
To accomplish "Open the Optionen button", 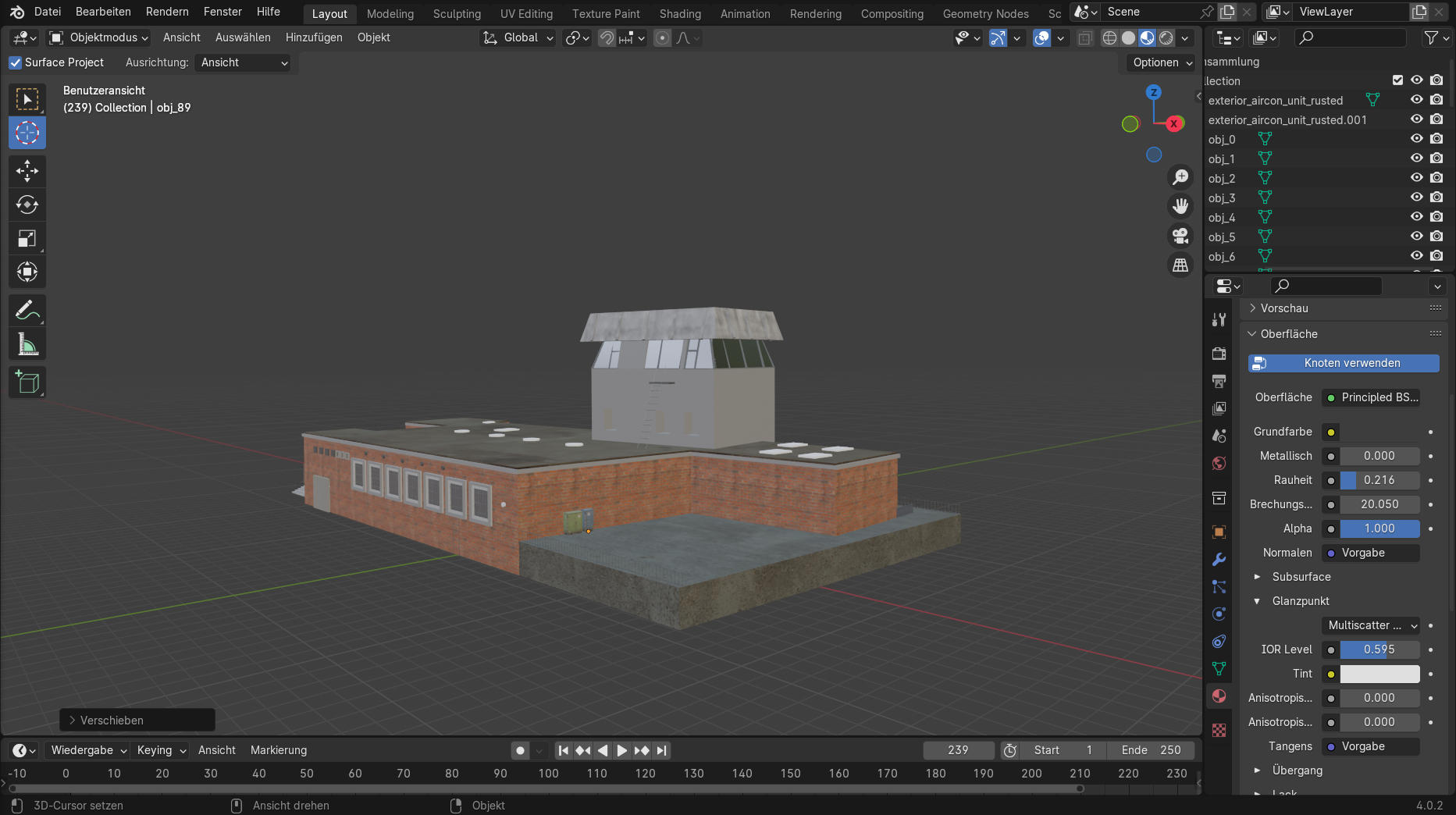I will coord(1162,62).
